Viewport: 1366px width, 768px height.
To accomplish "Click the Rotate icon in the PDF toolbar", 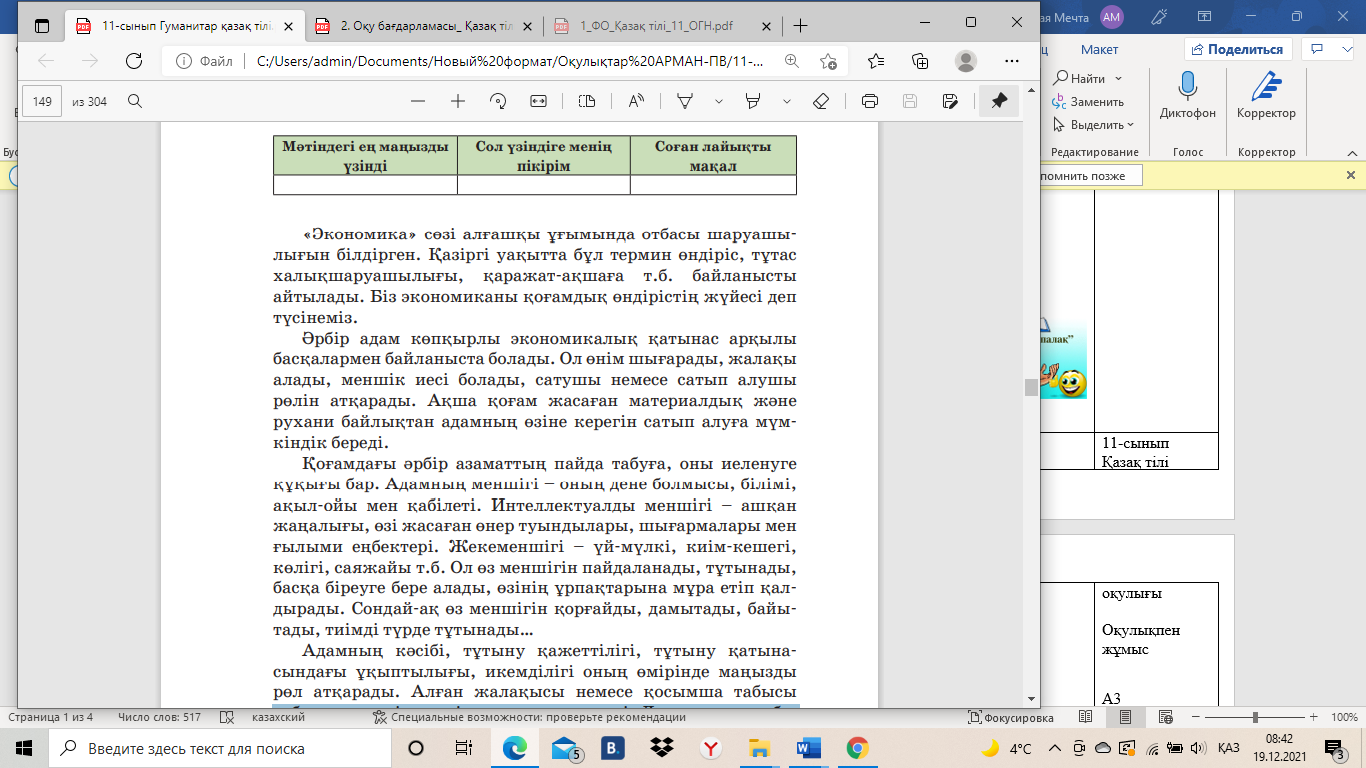I will (498, 101).
